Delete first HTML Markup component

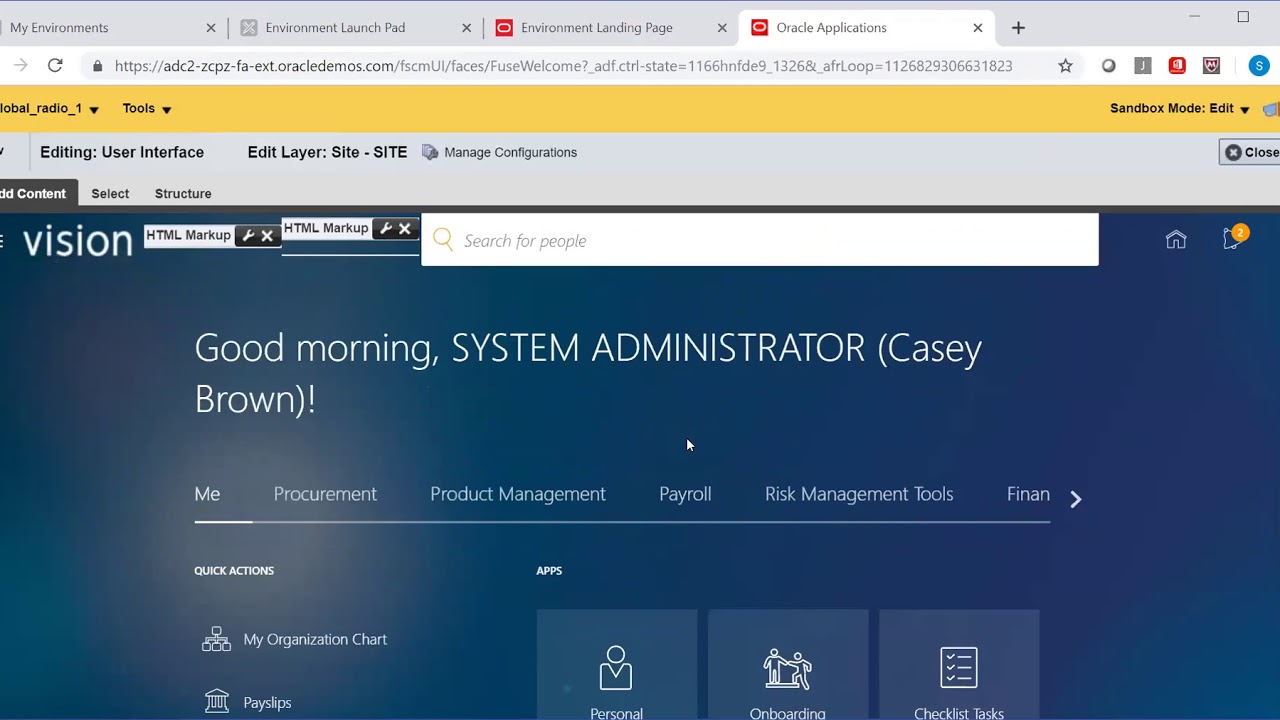tap(267, 236)
